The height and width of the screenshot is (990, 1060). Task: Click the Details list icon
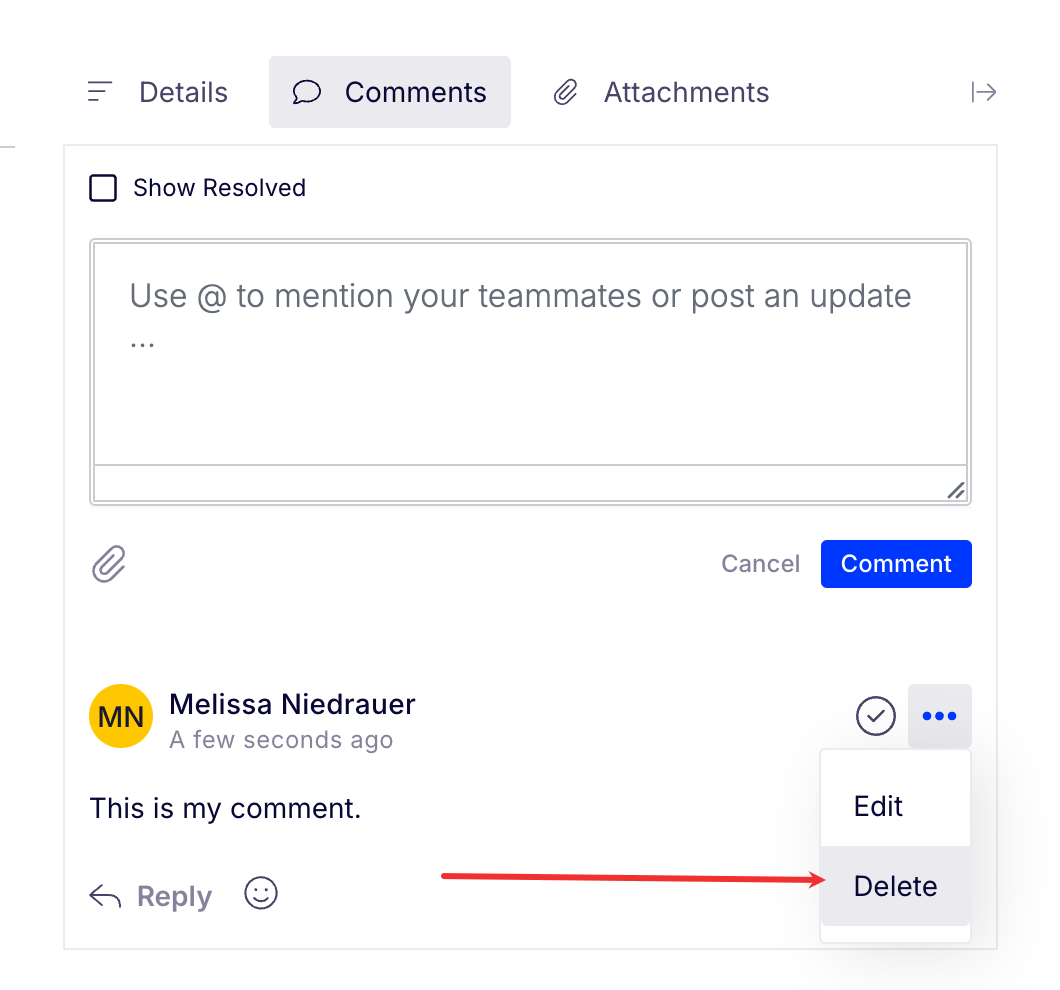pyautogui.click(x=99, y=91)
